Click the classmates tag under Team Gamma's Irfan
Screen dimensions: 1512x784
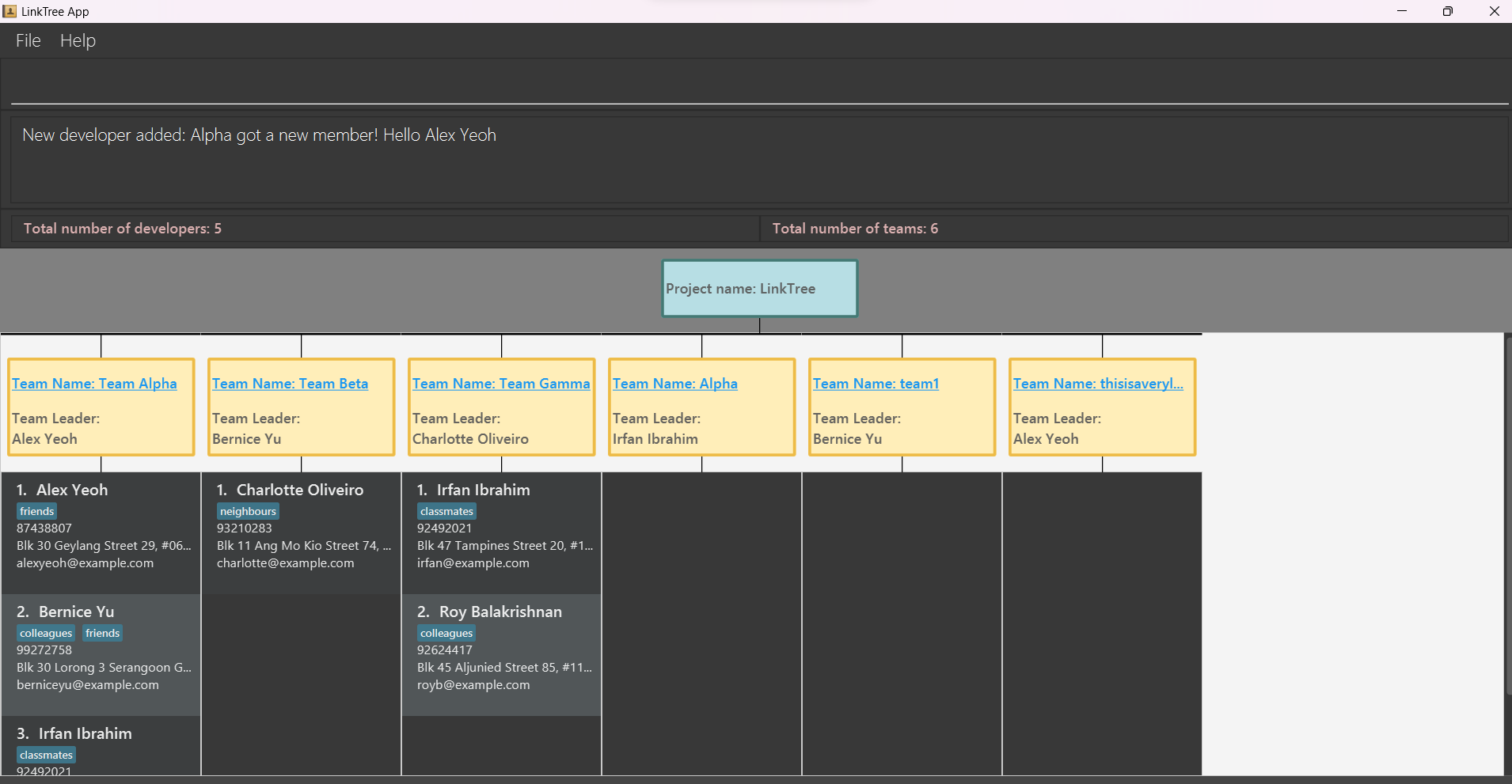(446, 512)
